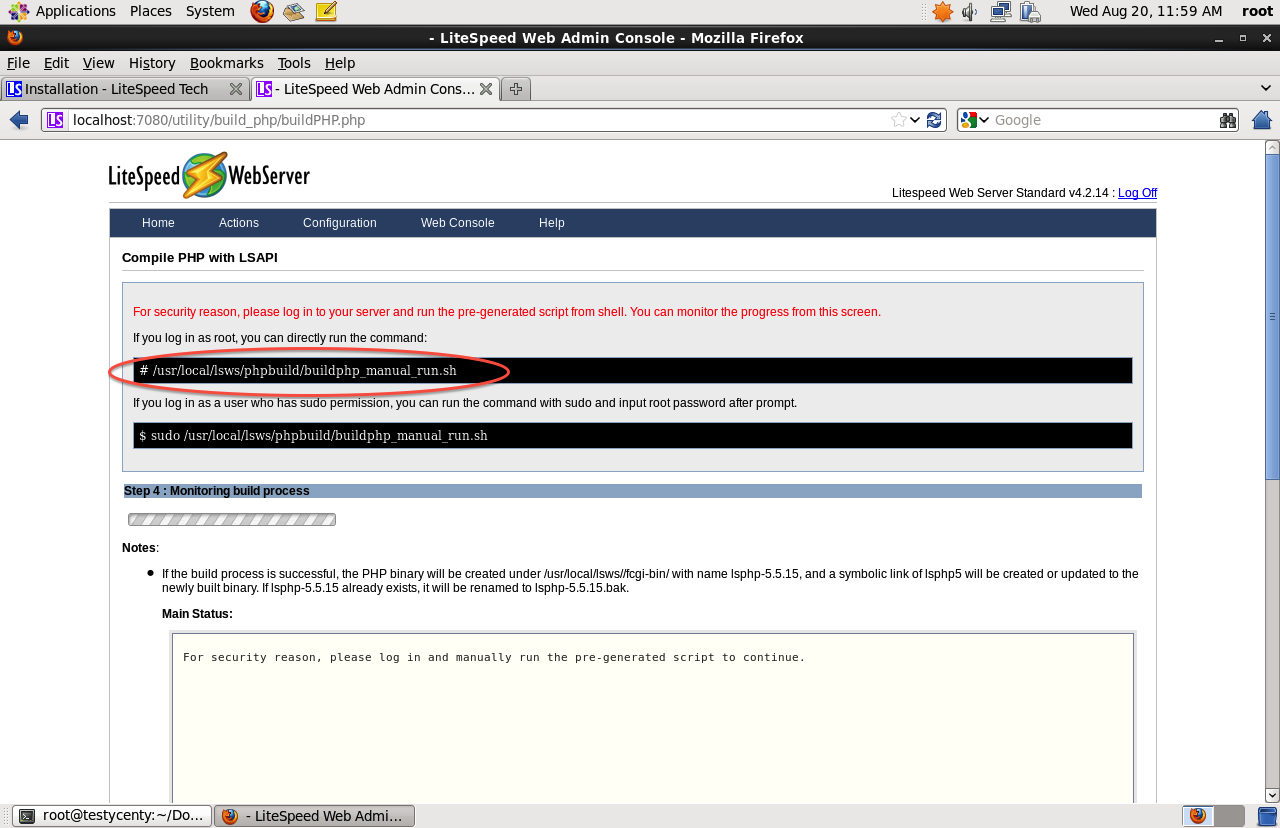Open the address bar history dropdown

915,120
